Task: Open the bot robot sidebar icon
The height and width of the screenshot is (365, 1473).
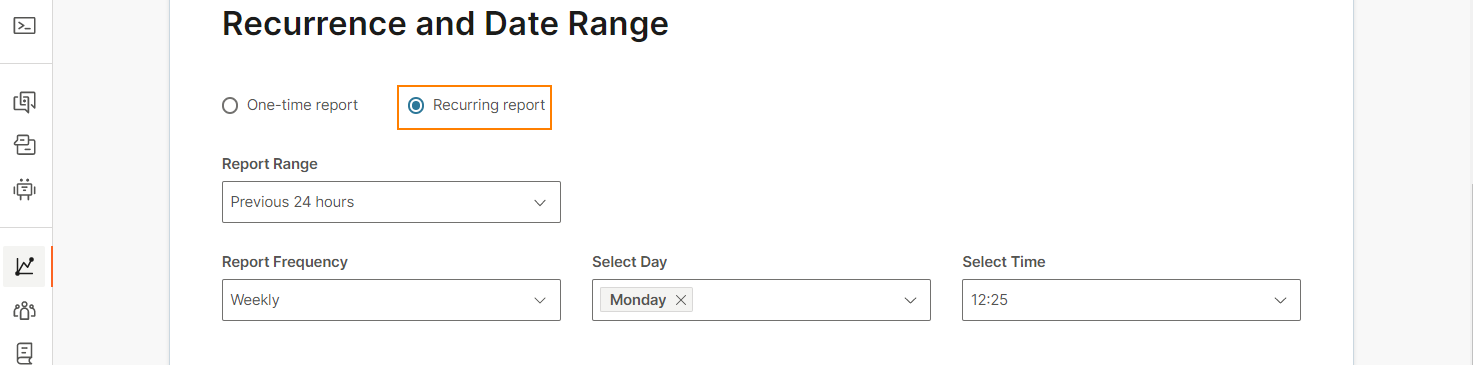Action: point(25,188)
